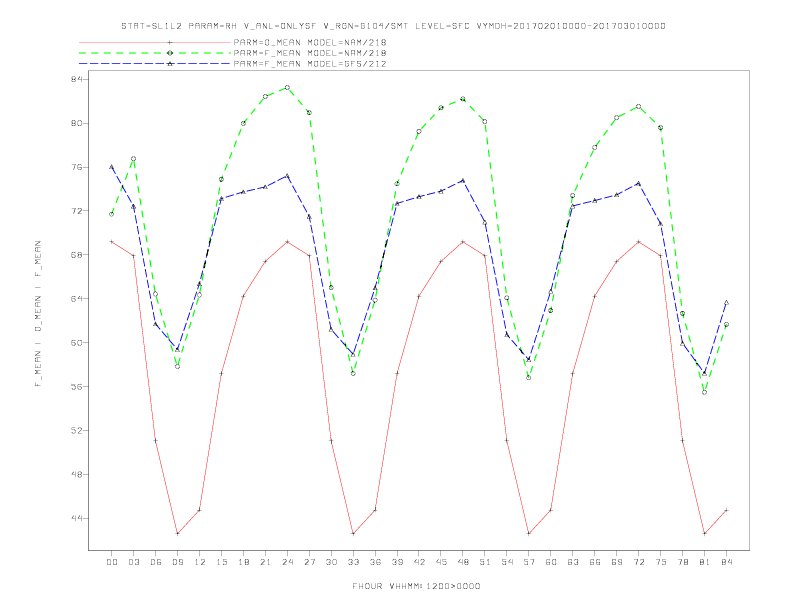Click blue GFS triangle marker at hour 00

[x=112, y=167]
